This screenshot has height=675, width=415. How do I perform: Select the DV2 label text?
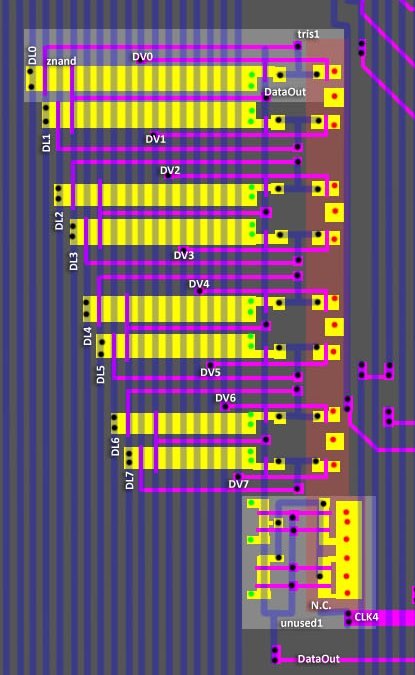170,170
